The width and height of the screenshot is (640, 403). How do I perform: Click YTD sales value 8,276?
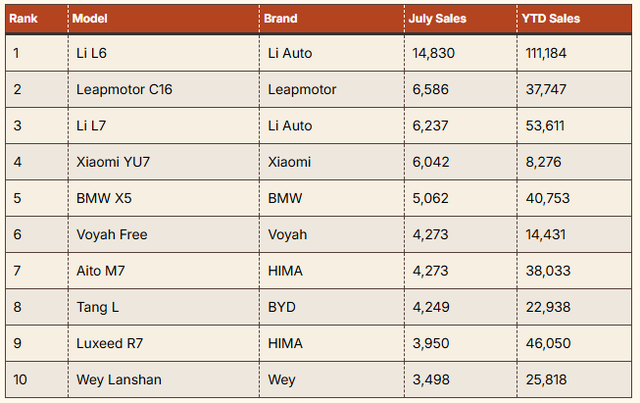pos(544,162)
